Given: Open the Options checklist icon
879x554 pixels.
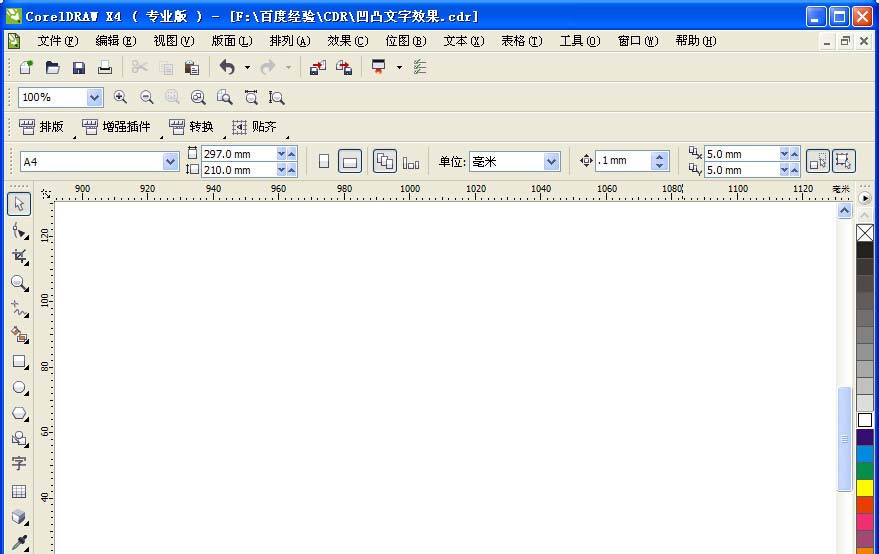Looking at the screenshot, I should (419, 68).
